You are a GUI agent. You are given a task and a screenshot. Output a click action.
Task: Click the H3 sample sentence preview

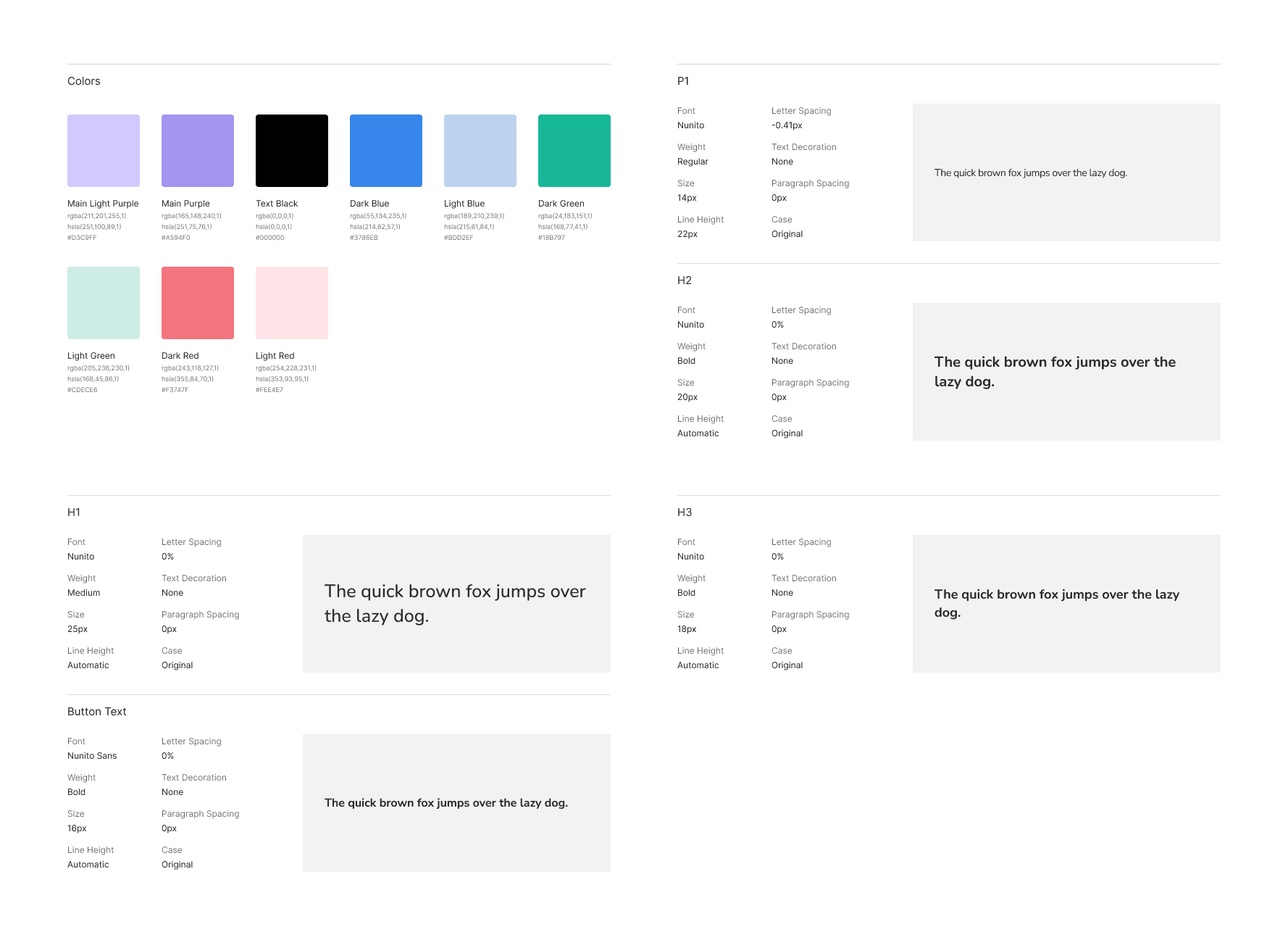[x=1057, y=603]
